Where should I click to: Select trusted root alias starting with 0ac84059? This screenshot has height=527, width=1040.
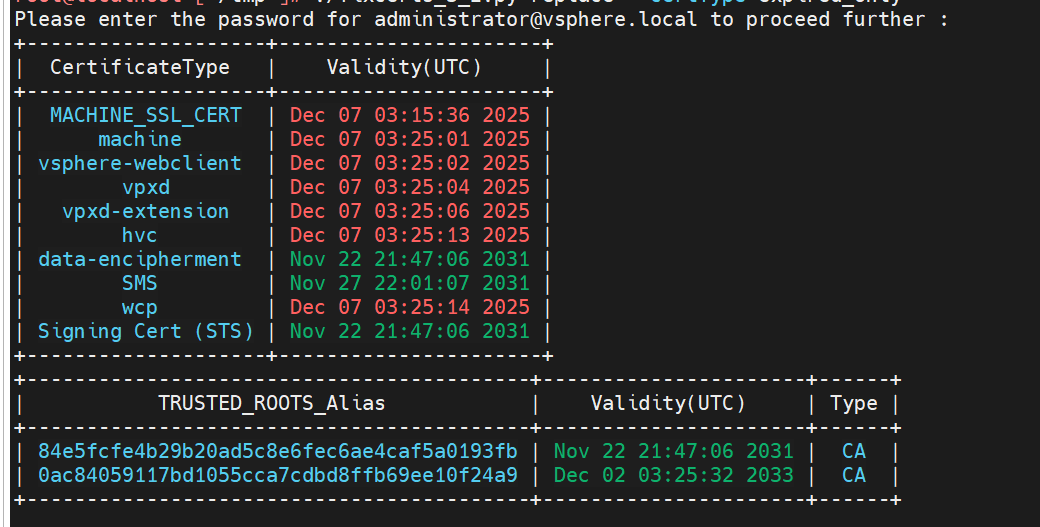click(x=278, y=475)
